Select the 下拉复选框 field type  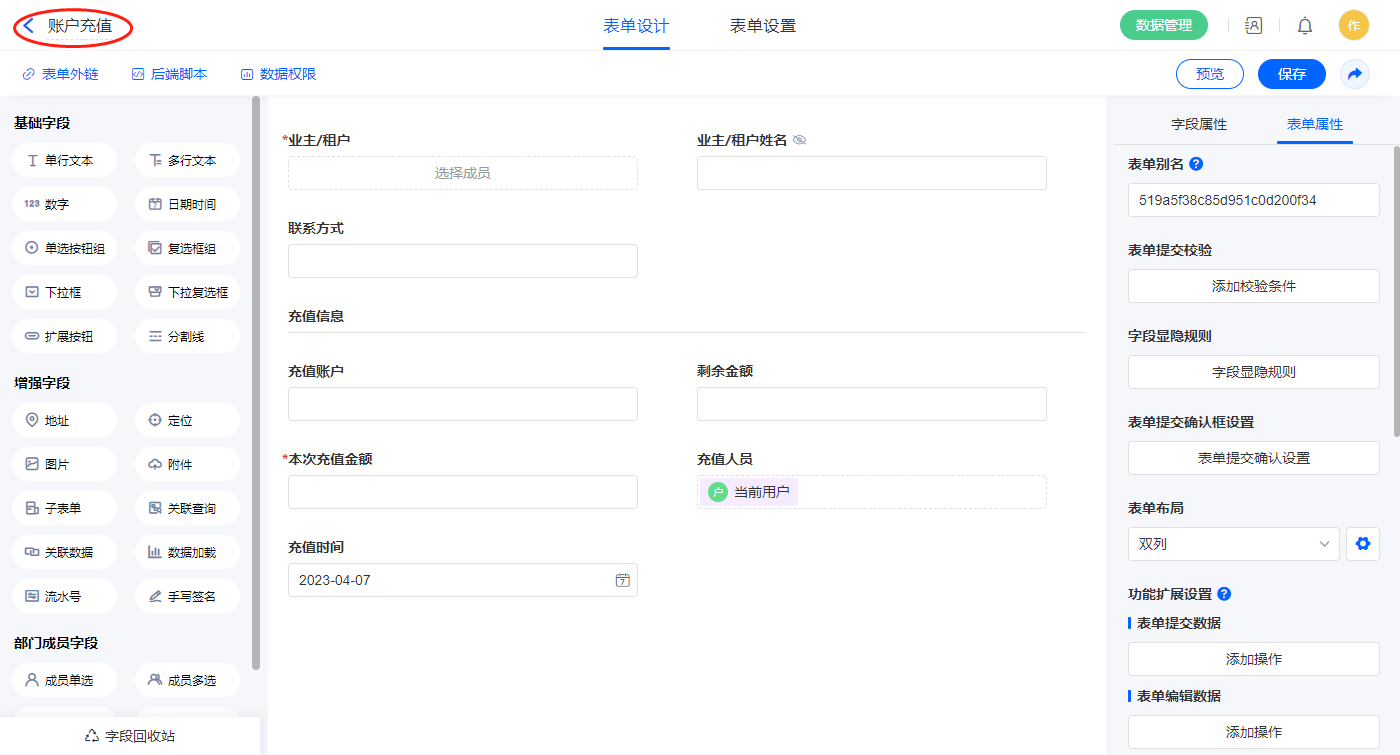click(x=187, y=292)
